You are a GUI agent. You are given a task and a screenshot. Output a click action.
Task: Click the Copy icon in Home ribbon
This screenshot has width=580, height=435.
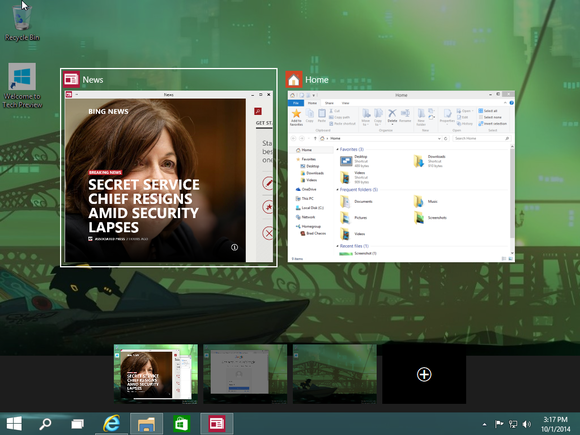(x=310, y=113)
